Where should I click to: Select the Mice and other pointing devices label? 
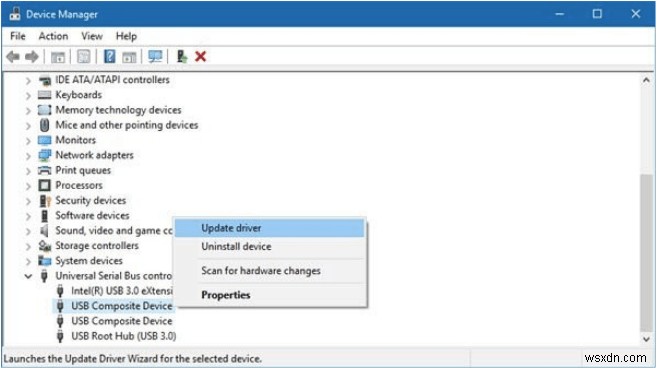127,125
